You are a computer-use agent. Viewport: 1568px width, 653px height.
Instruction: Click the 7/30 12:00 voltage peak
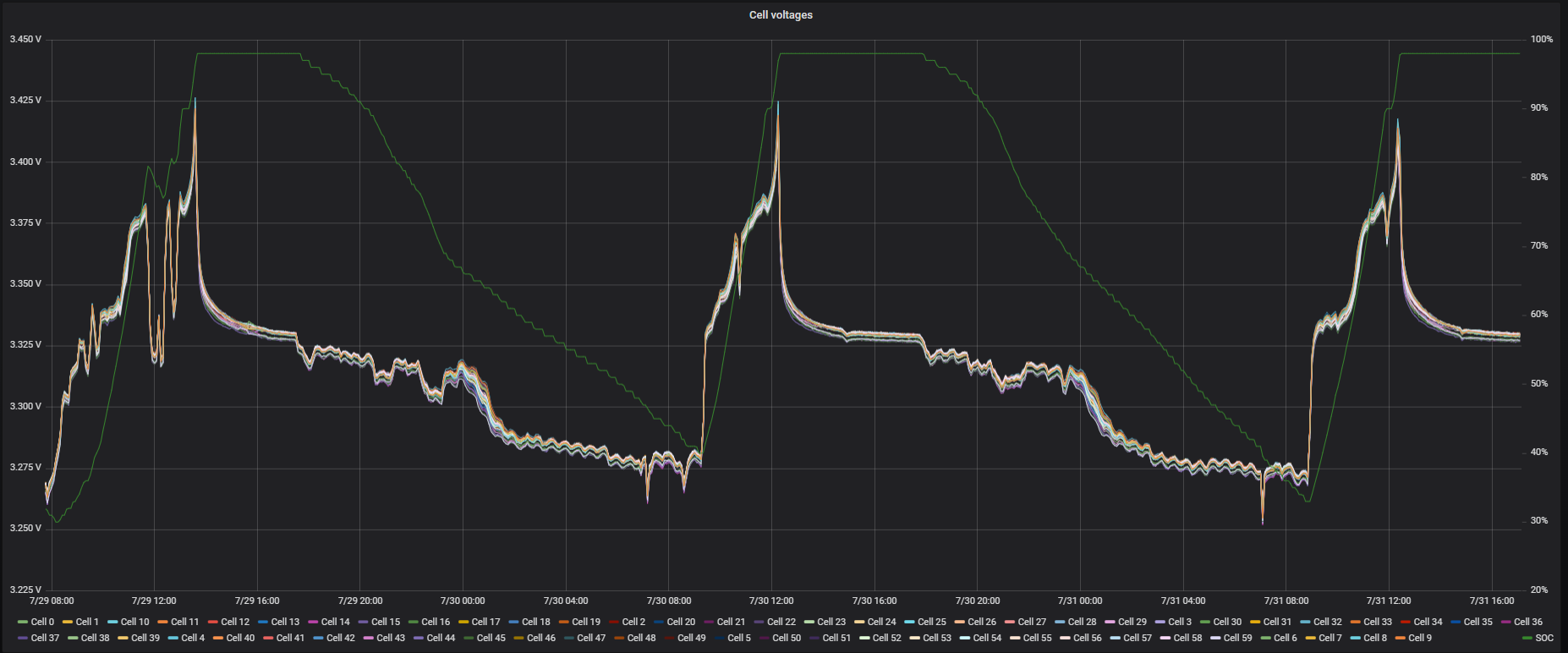[x=778, y=102]
